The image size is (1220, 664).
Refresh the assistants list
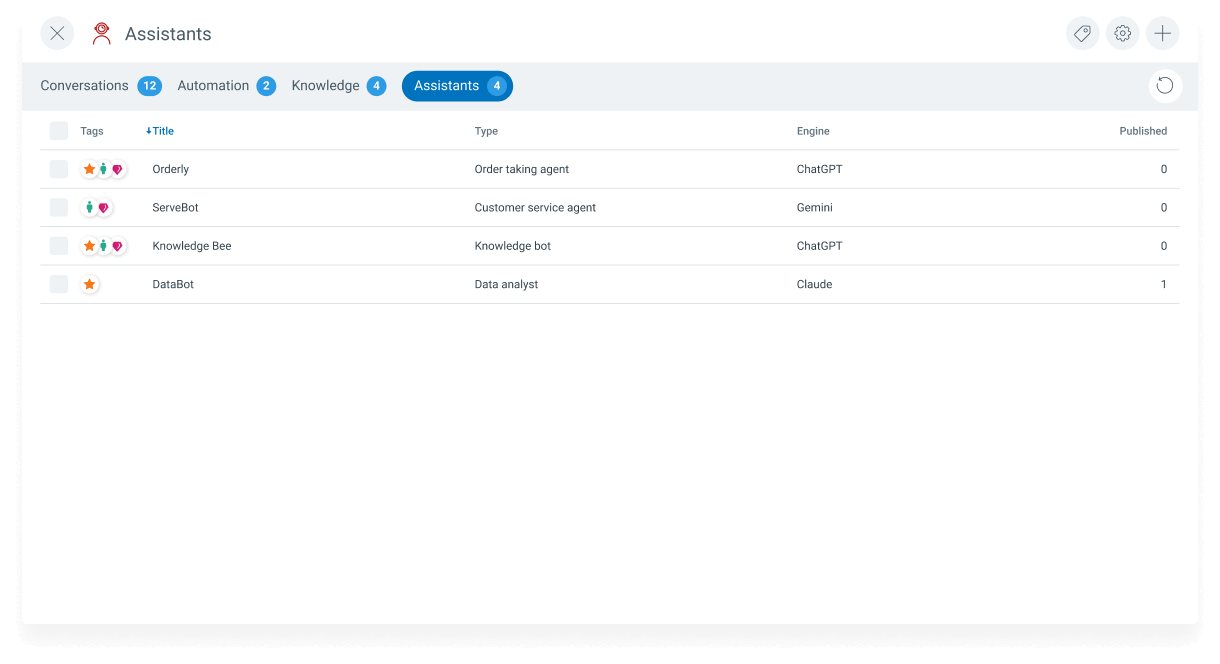(1165, 86)
